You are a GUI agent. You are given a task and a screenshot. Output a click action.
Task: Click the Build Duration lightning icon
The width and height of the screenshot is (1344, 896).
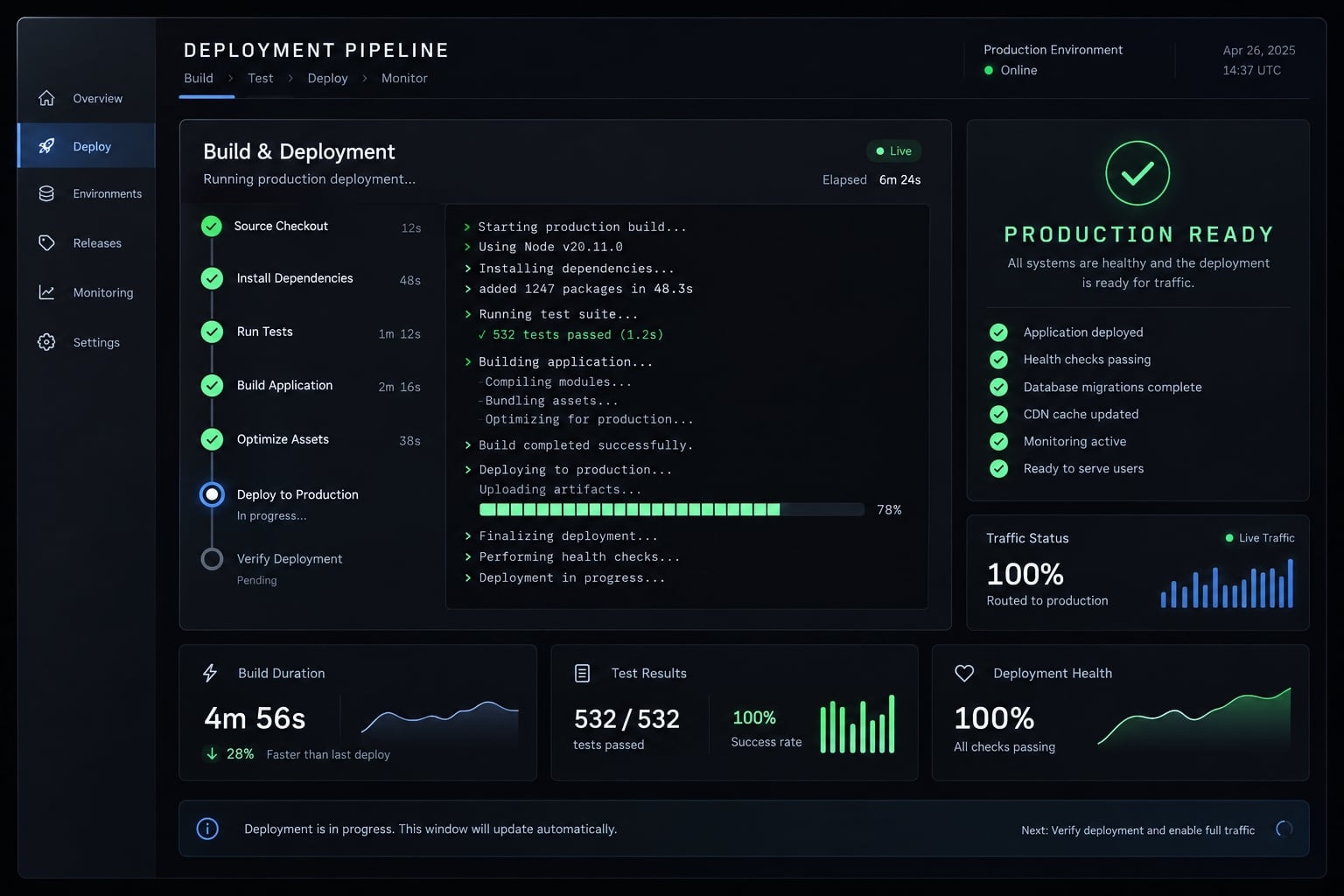pos(210,673)
